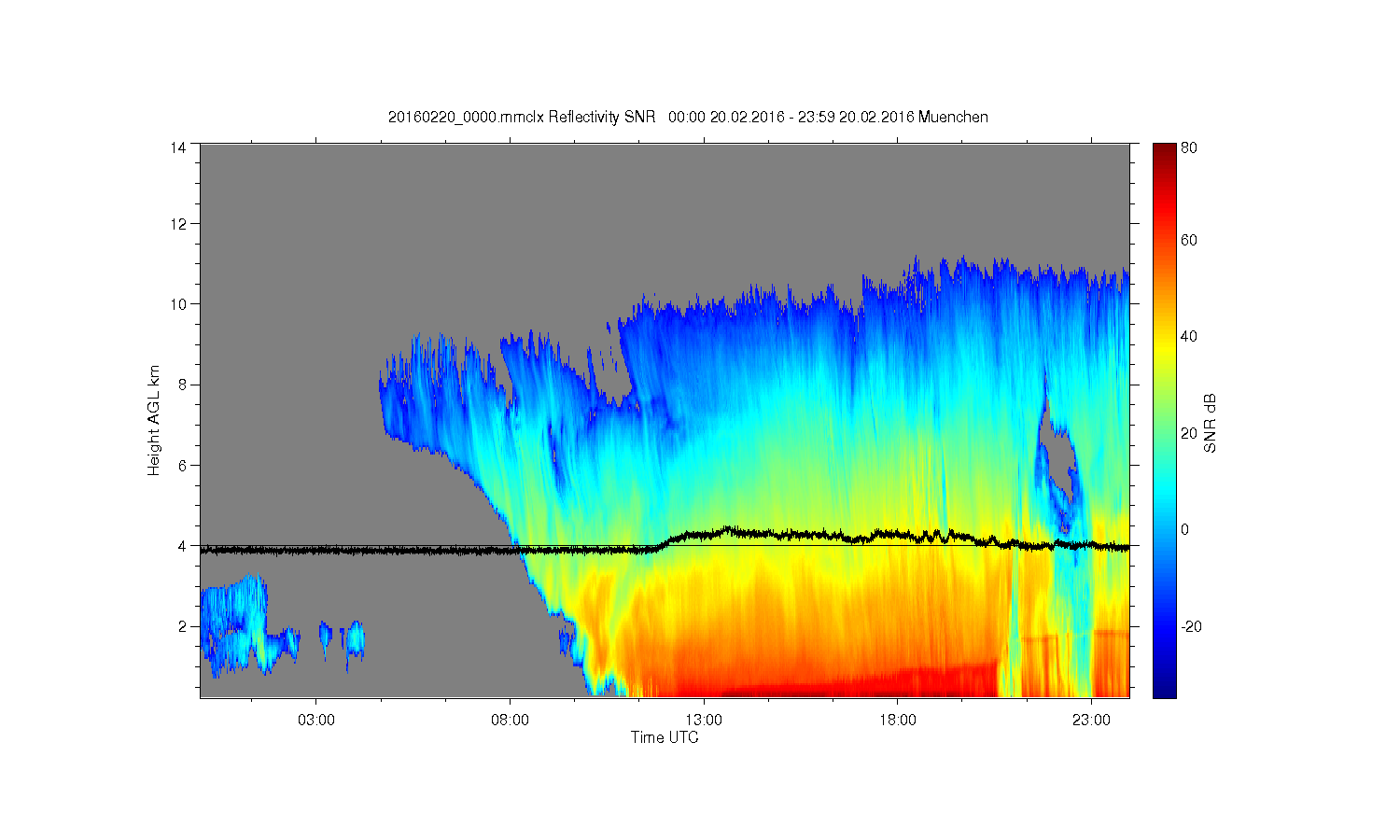Click the colorbar value 80
The image size is (1400, 840).
click(x=1189, y=148)
